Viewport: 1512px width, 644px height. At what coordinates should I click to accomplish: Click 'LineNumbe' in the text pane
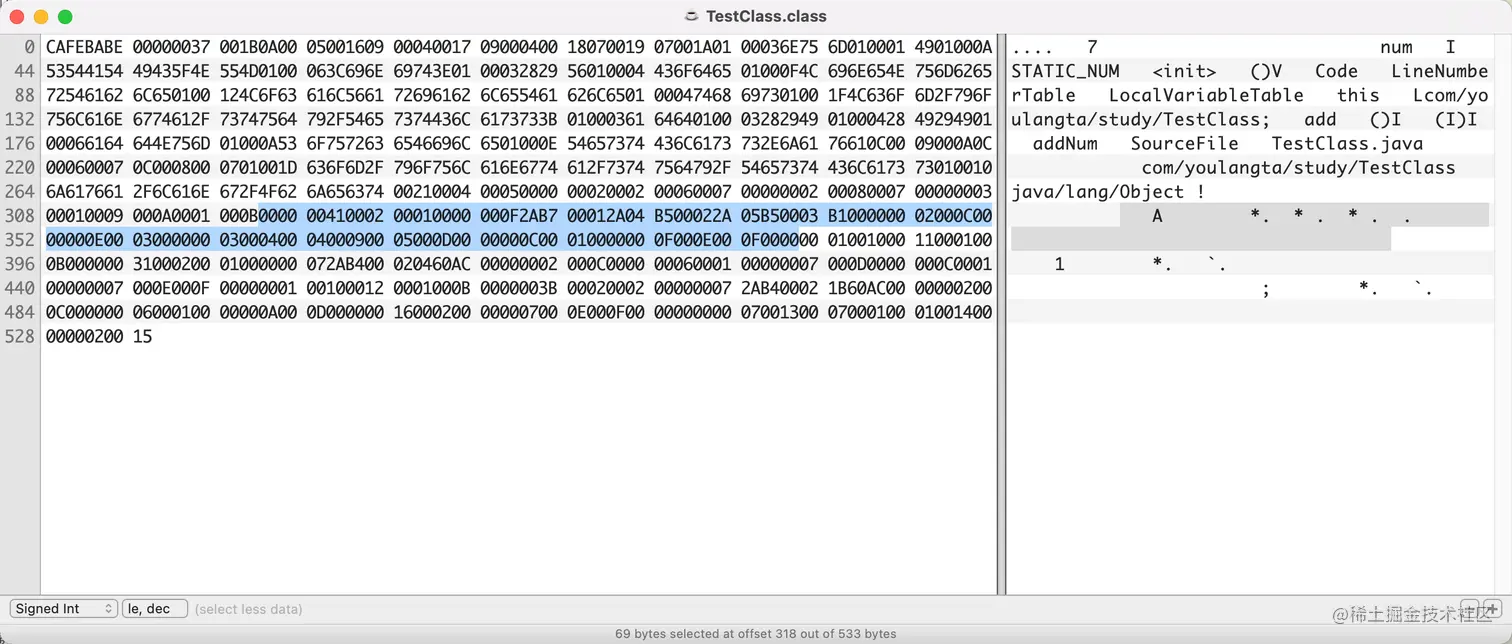(1440, 71)
